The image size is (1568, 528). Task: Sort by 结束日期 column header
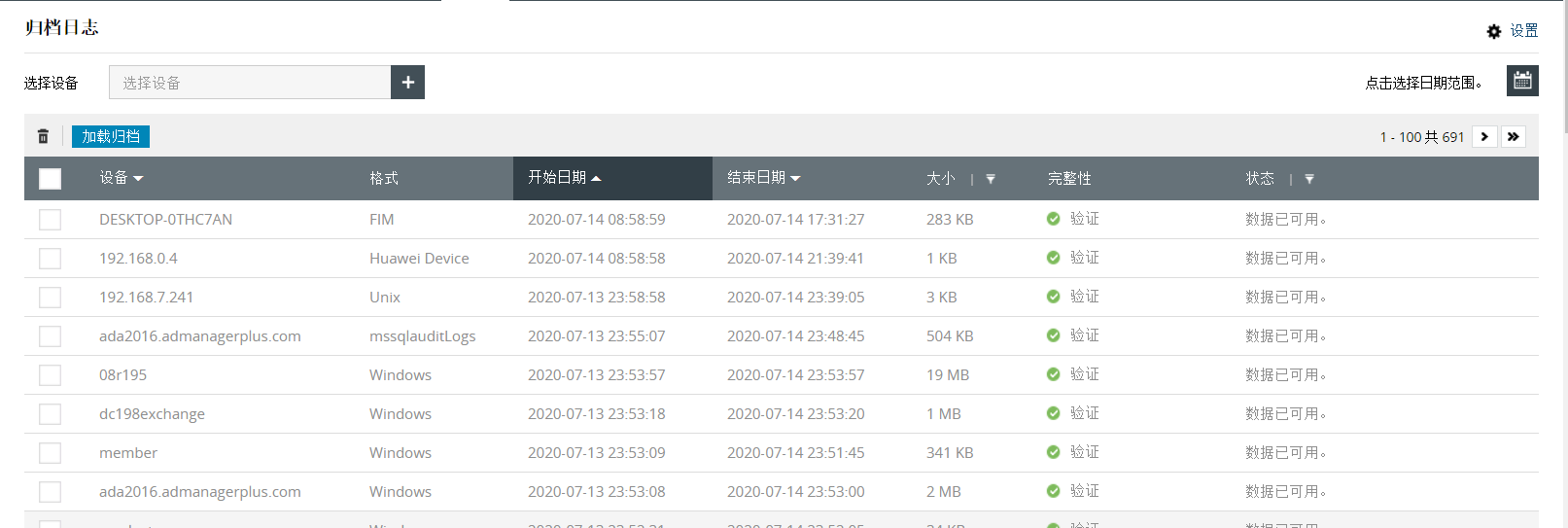[x=764, y=177]
